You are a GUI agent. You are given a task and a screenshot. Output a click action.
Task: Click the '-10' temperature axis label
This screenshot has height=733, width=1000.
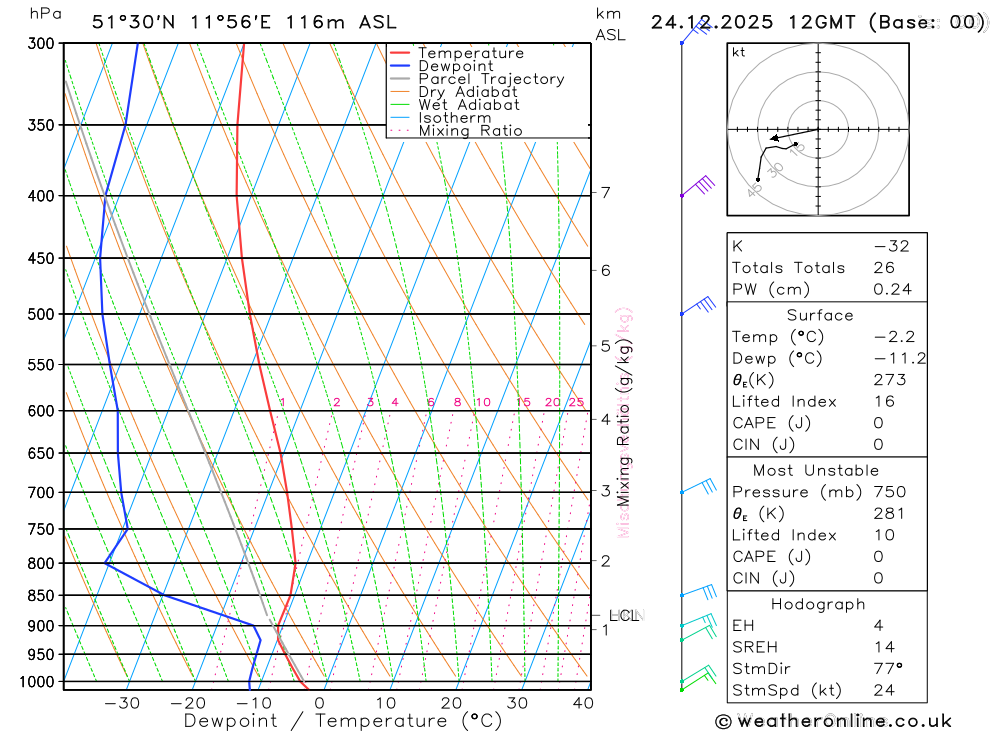pyautogui.click(x=253, y=703)
